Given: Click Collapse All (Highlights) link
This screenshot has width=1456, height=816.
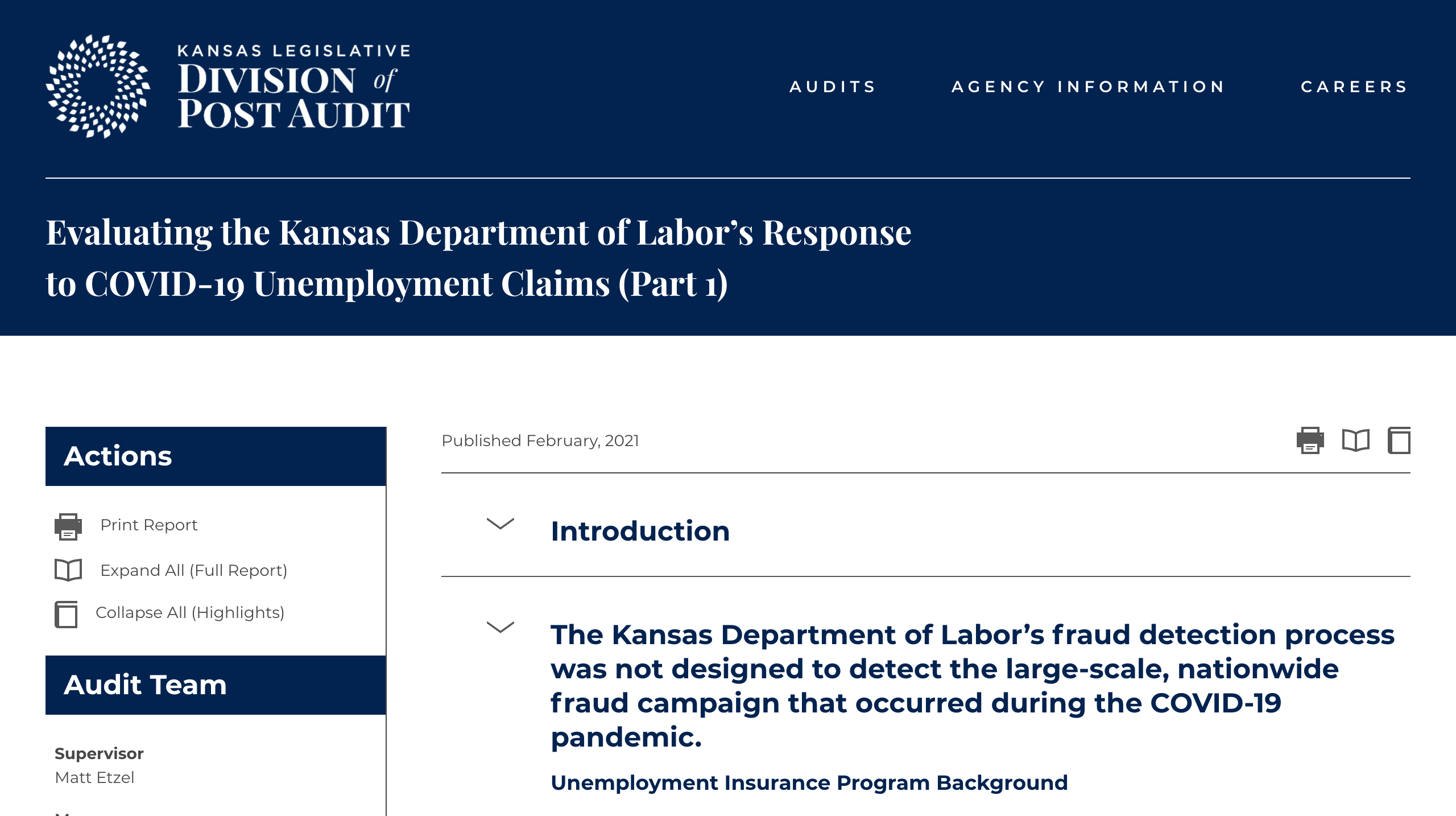Looking at the screenshot, I should click(x=190, y=612).
